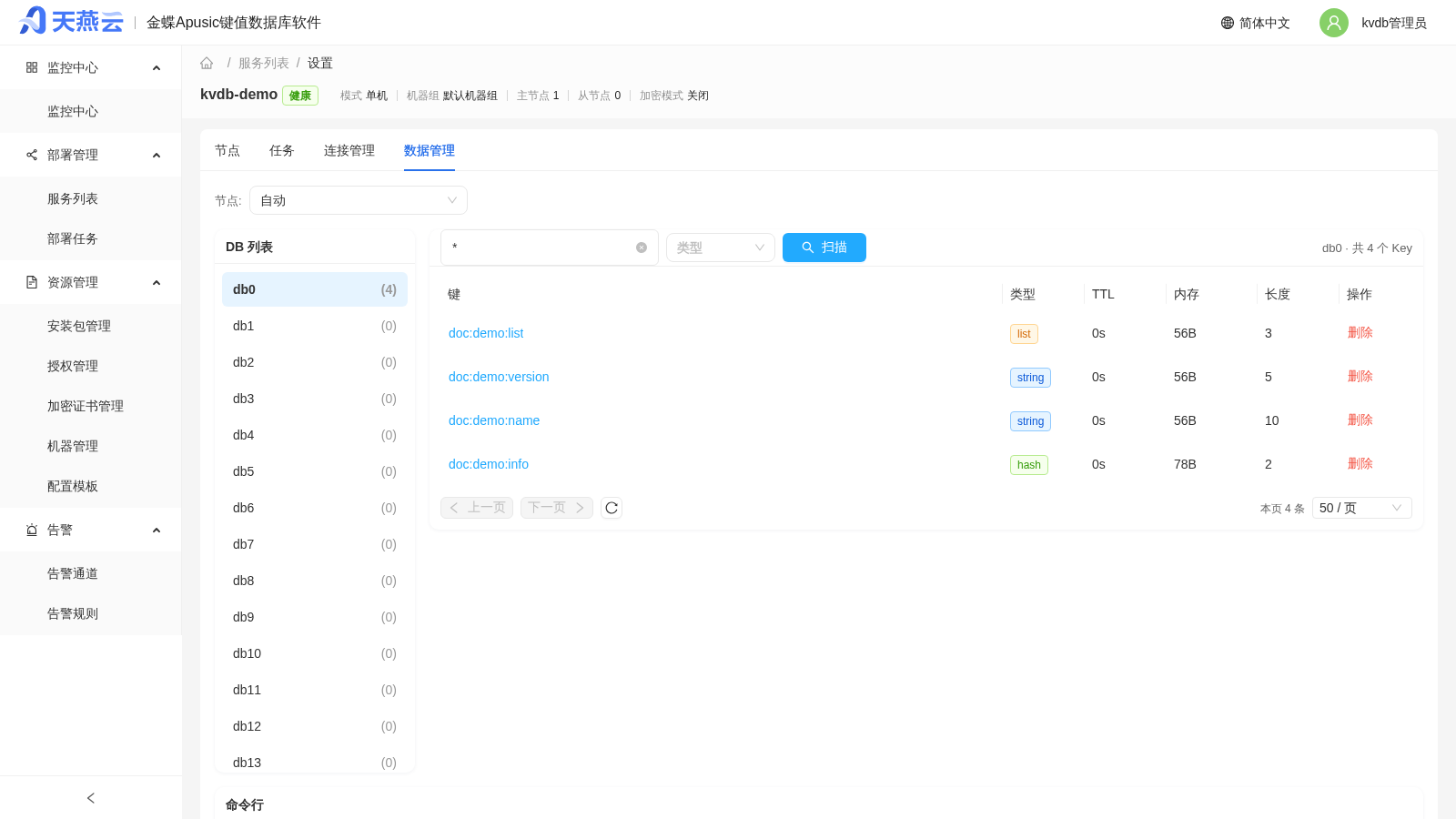The width and height of the screenshot is (1456, 819).
Task: Click the 资源管理 document icon
Action: pyautogui.click(x=32, y=282)
